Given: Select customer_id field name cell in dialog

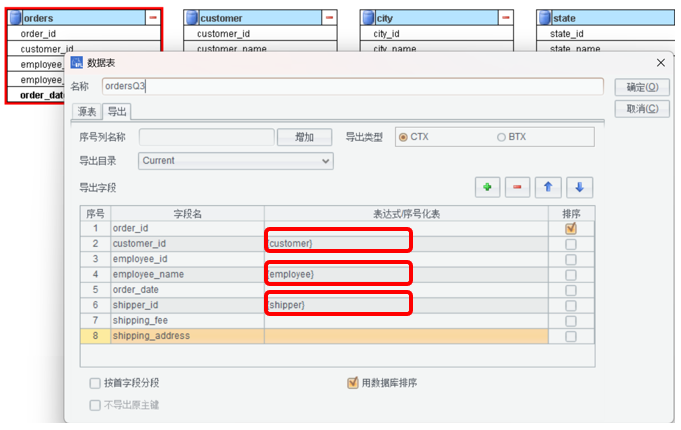Looking at the screenshot, I should click(x=187, y=244).
